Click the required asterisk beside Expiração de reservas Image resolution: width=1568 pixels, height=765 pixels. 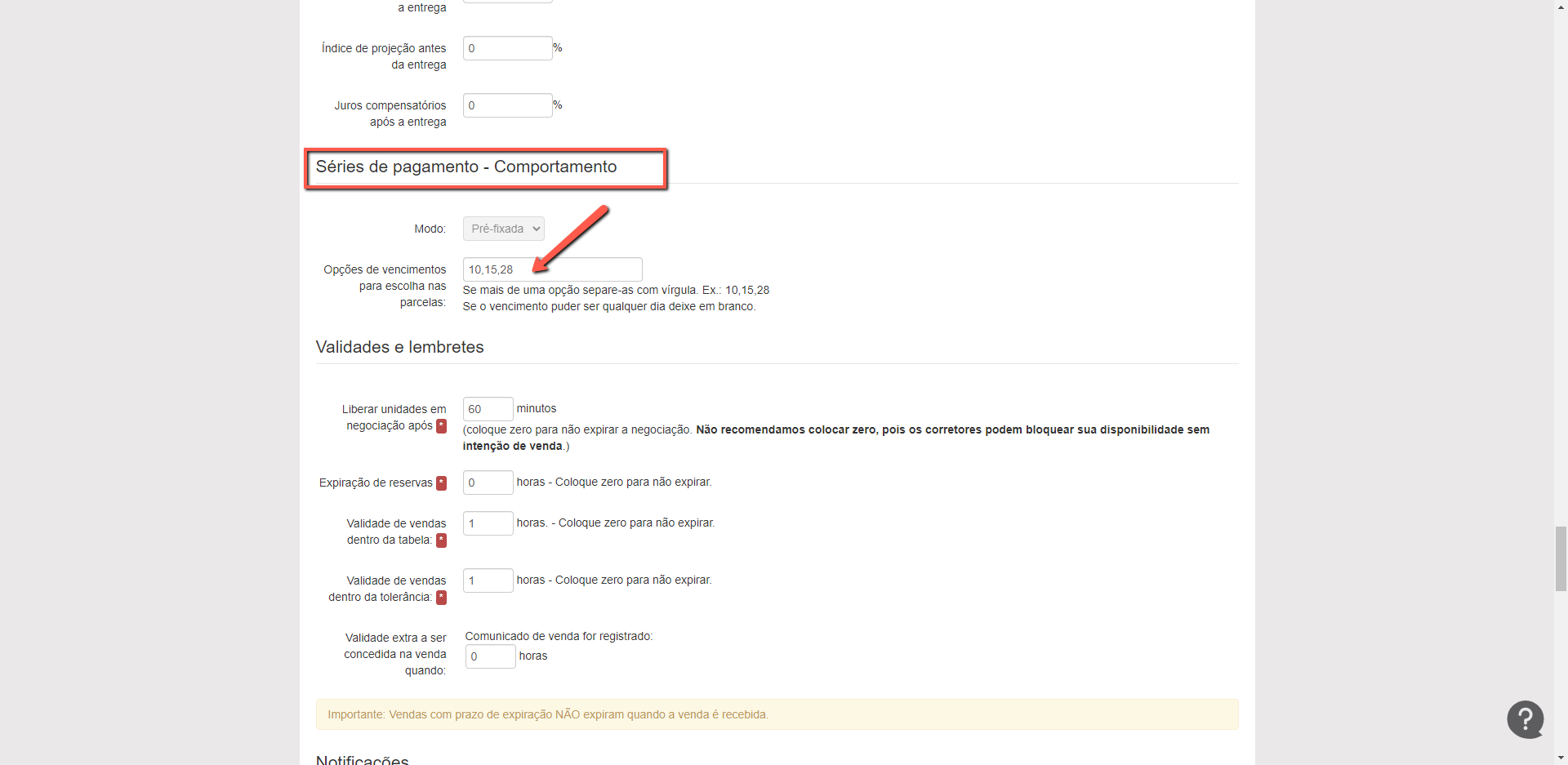(x=441, y=483)
